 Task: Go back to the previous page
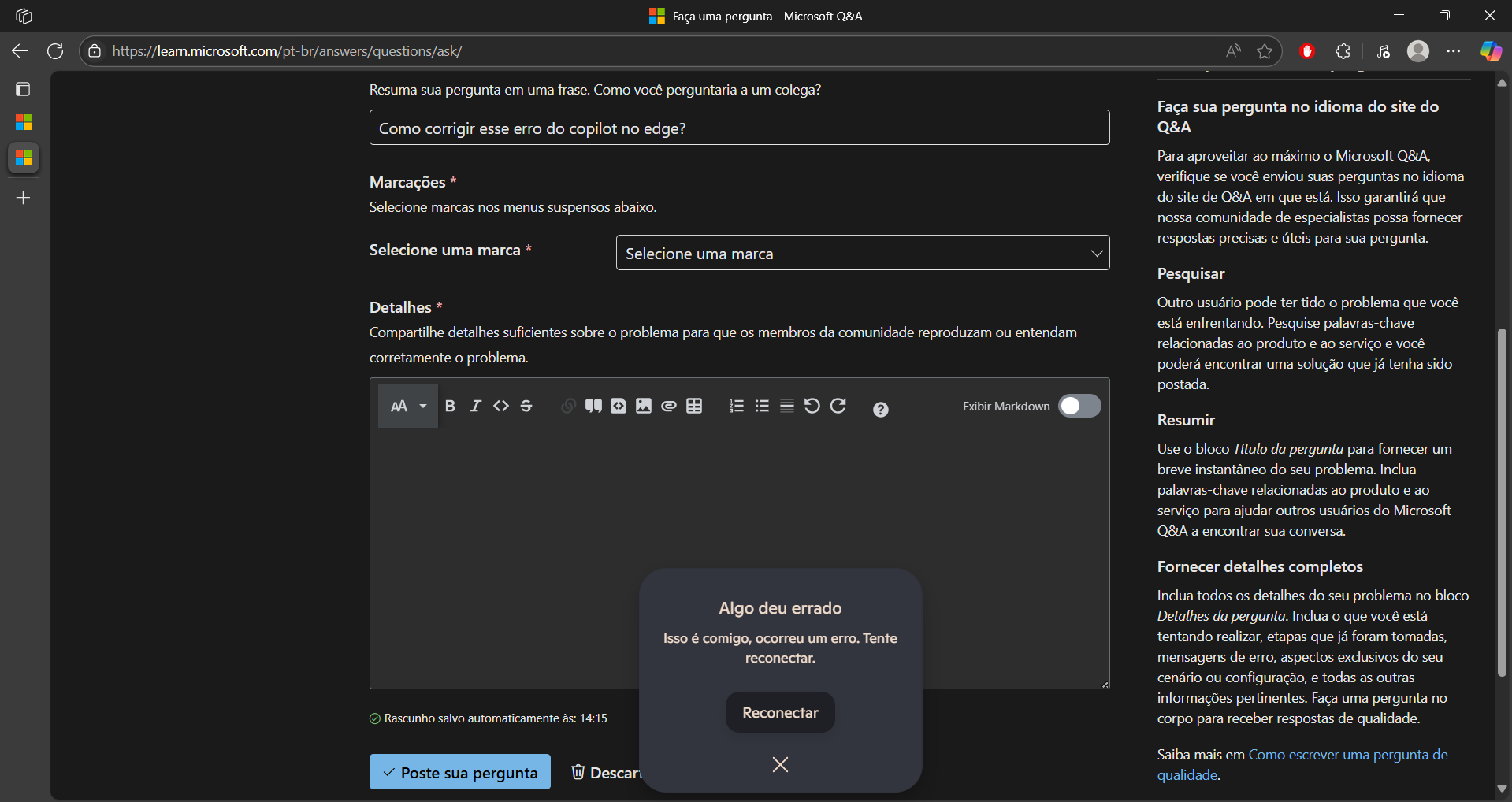20,51
